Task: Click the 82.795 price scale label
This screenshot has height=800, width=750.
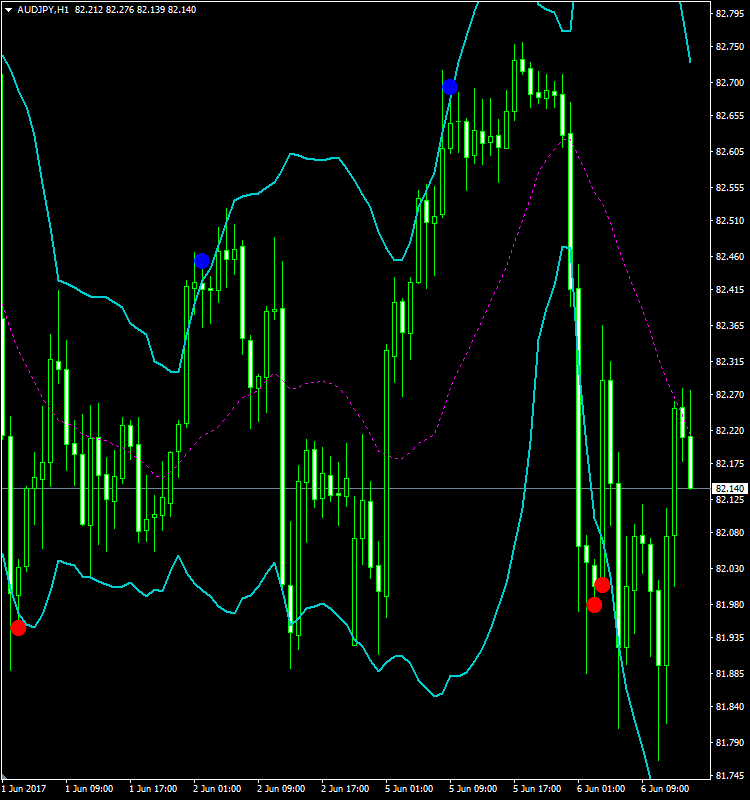Action: 730,14
